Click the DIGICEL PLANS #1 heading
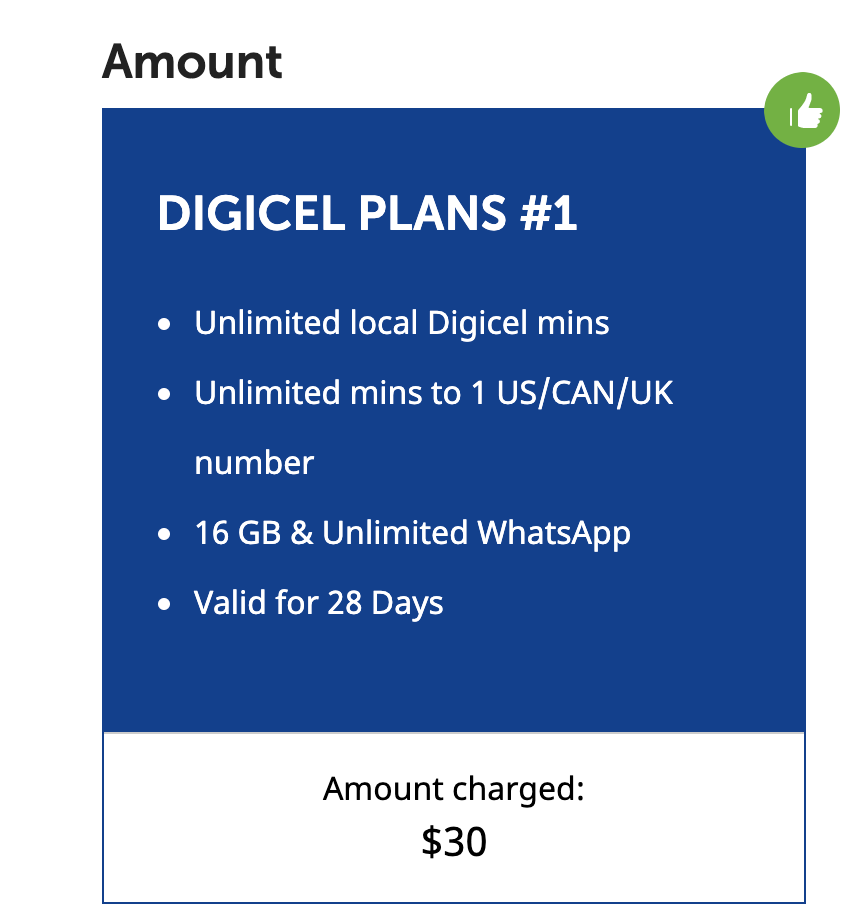Viewport: 856px width, 924px height. [367, 213]
